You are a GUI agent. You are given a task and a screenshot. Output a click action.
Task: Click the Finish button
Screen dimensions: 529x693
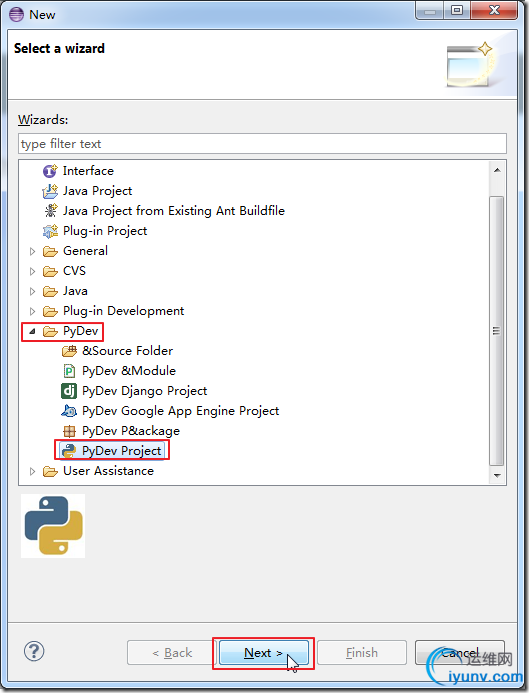[362, 653]
